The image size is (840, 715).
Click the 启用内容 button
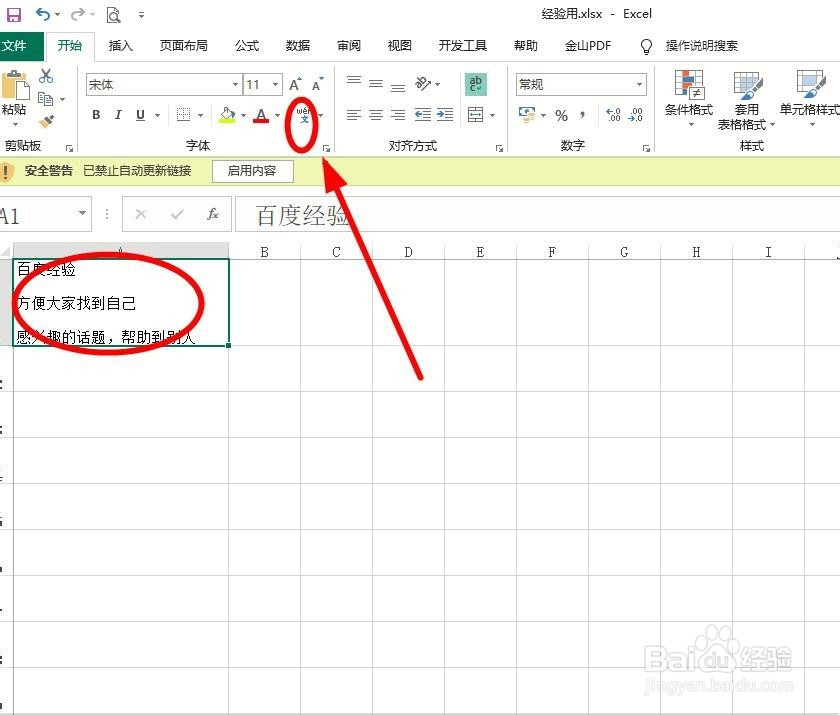pyautogui.click(x=252, y=170)
